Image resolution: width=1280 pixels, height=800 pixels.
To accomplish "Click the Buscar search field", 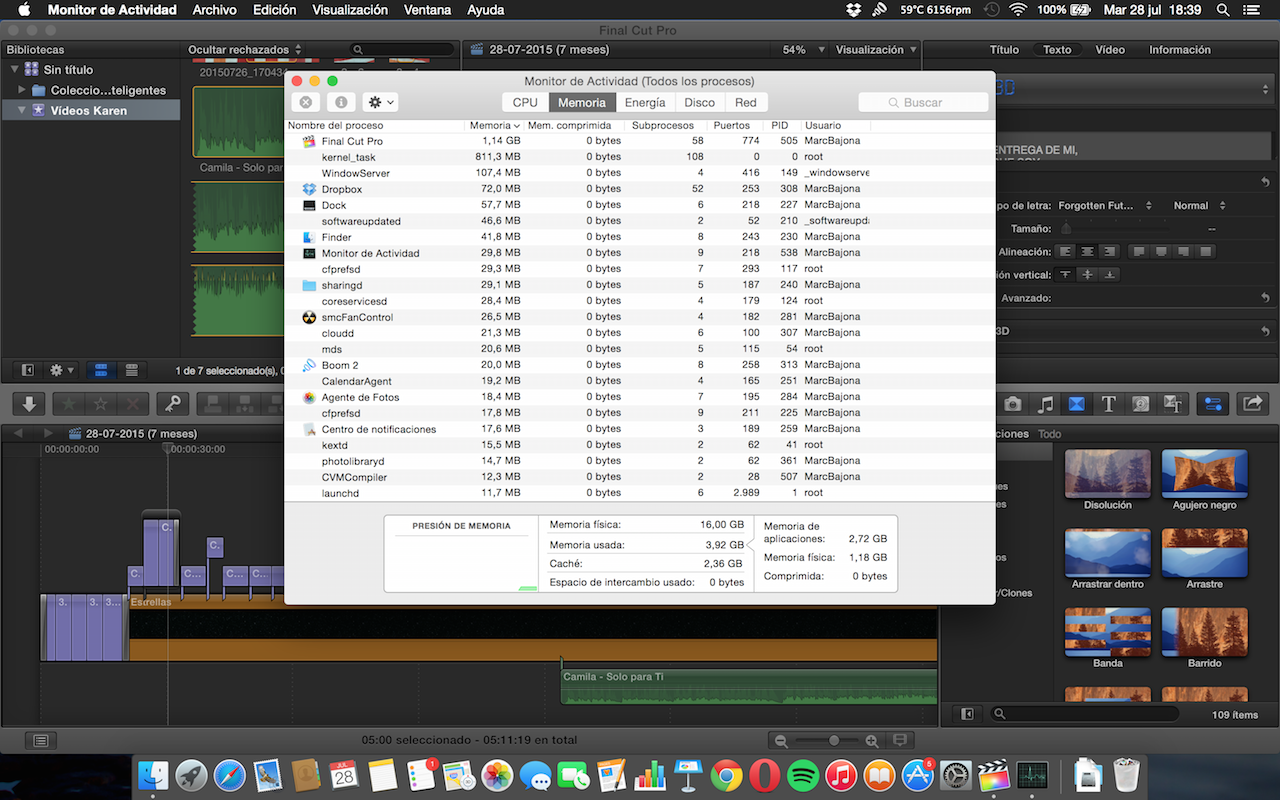I will click(x=923, y=102).
